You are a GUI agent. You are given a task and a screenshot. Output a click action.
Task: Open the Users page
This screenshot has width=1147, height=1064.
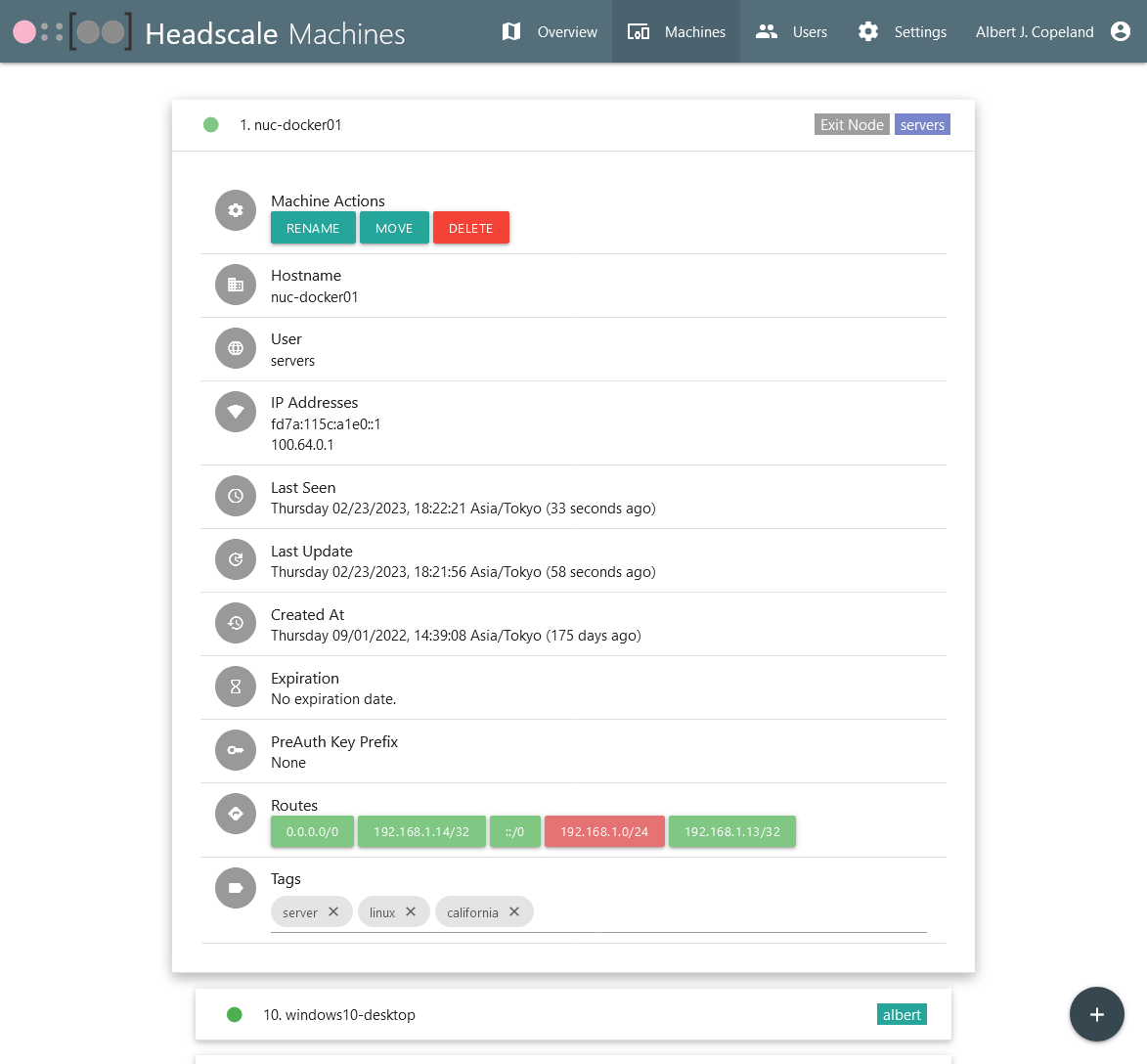point(791,31)
